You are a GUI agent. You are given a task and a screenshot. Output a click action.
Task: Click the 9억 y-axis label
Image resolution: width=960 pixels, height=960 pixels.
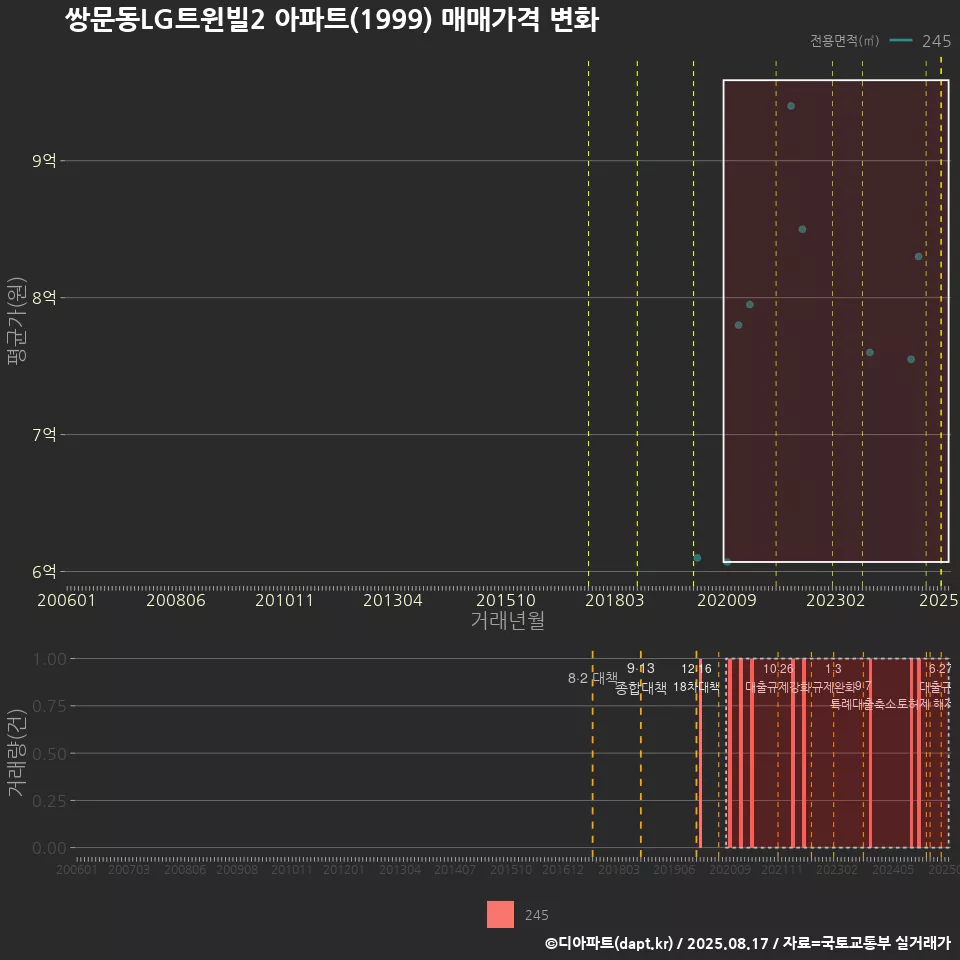pyautogui.click(x=44, y=160)
